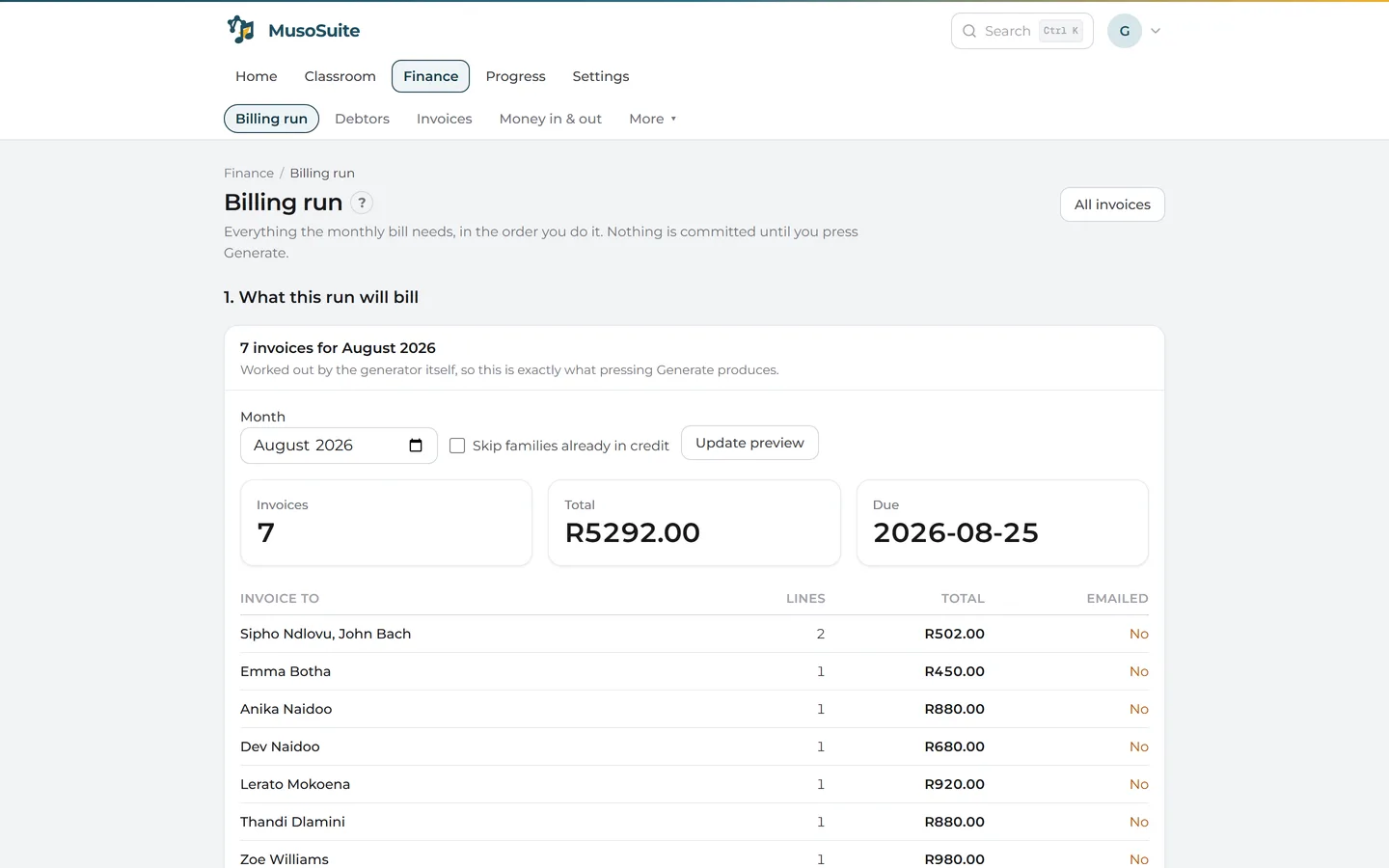Click the Update preview button
The height and width of the screenshot is (868, 1389).
749,443
